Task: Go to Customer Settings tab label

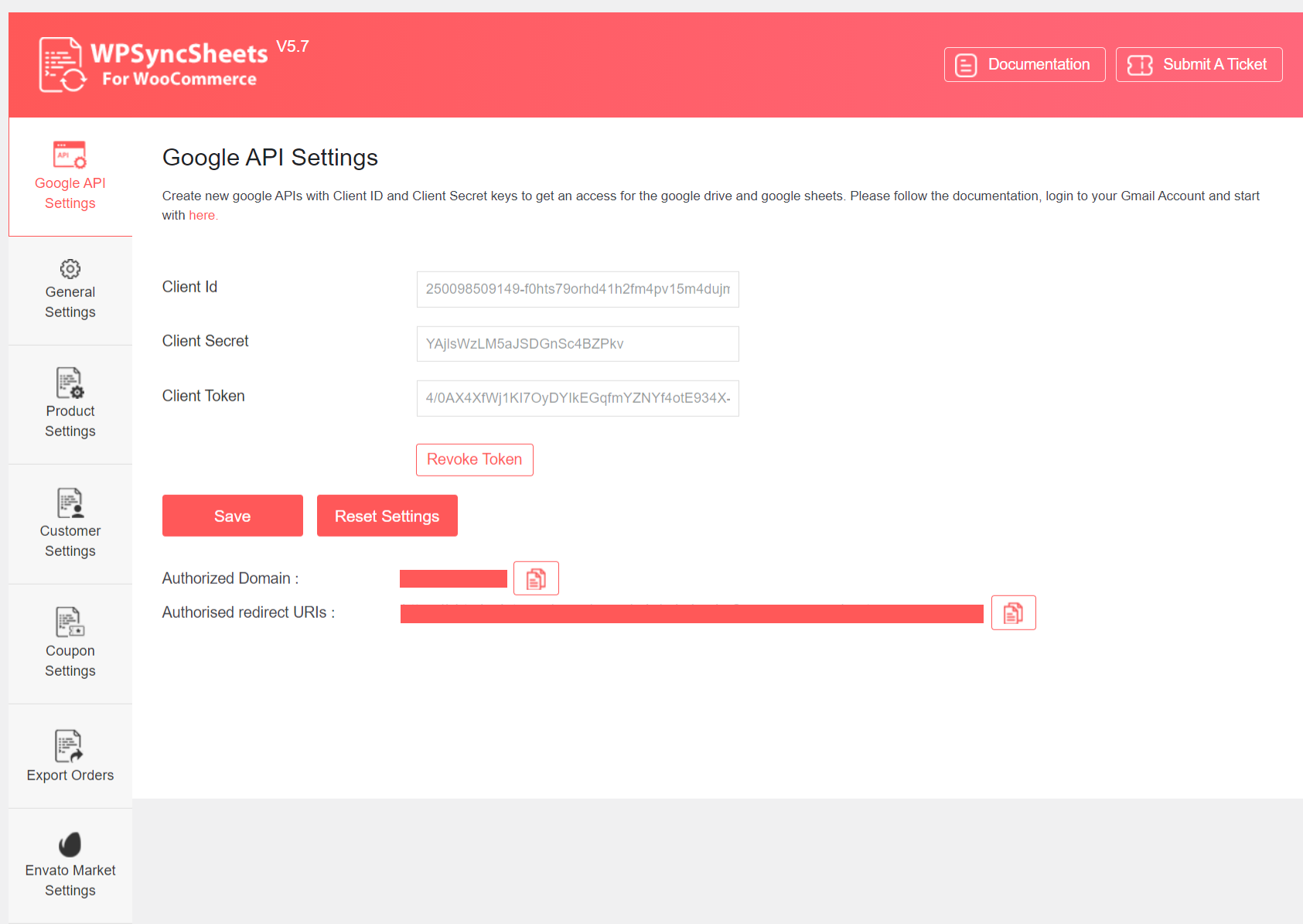Action: (x=70, y=541)
